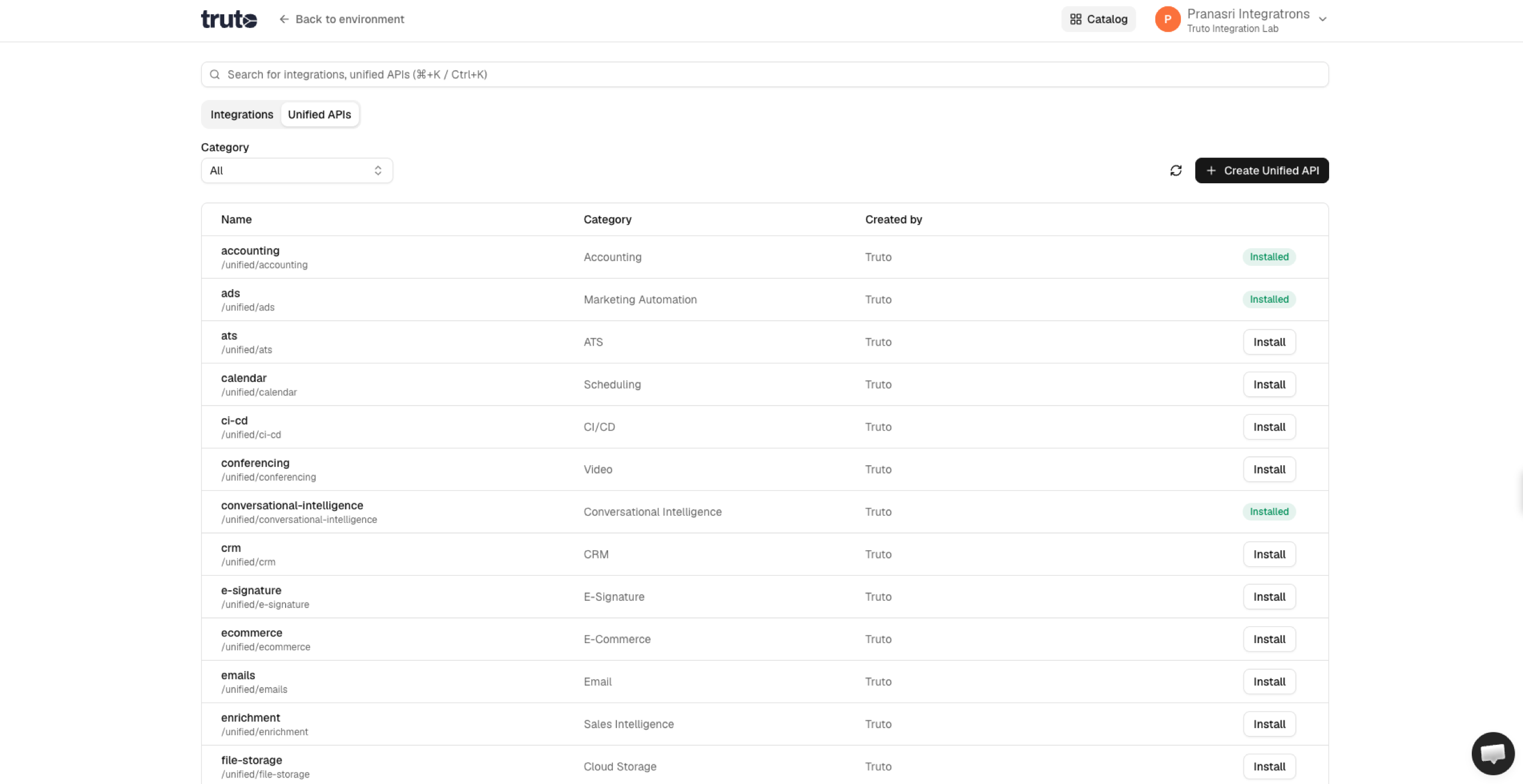The image size is (1523, 784).
Task: Open the e-signature API name
Action: coord(251,590)
